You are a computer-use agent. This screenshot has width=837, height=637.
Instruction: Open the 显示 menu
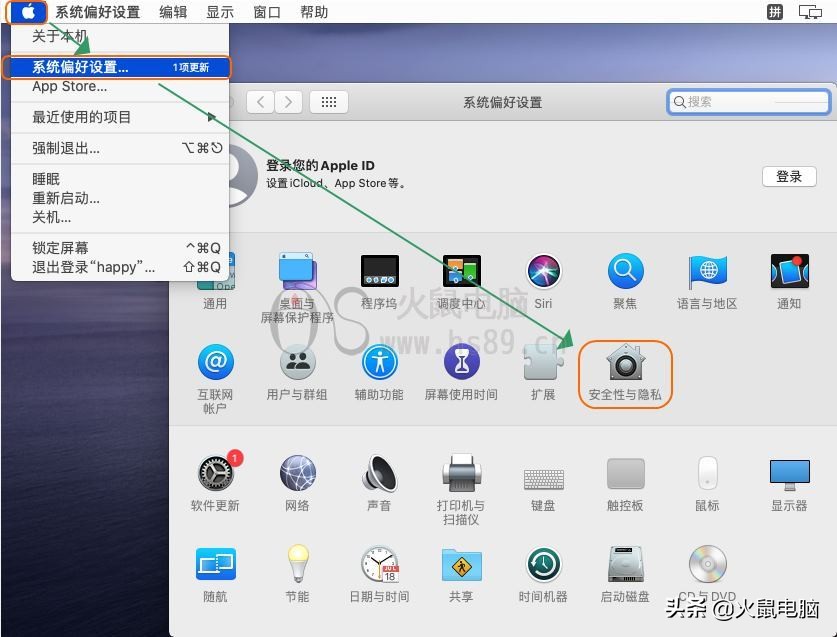pos(220,12)
